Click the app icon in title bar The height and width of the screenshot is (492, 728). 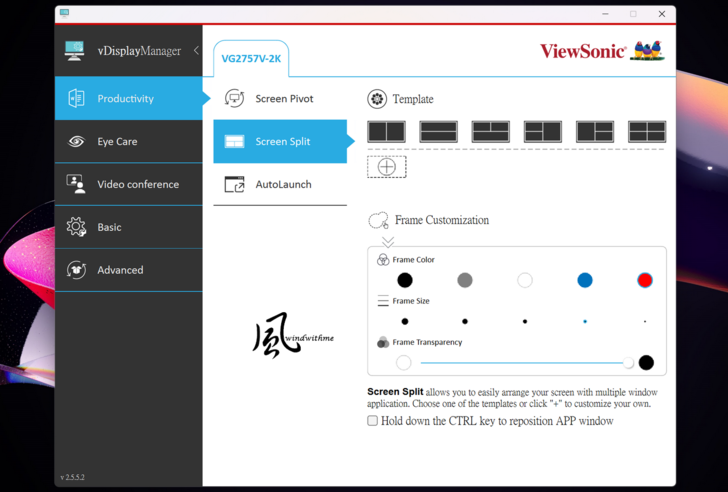64,13
